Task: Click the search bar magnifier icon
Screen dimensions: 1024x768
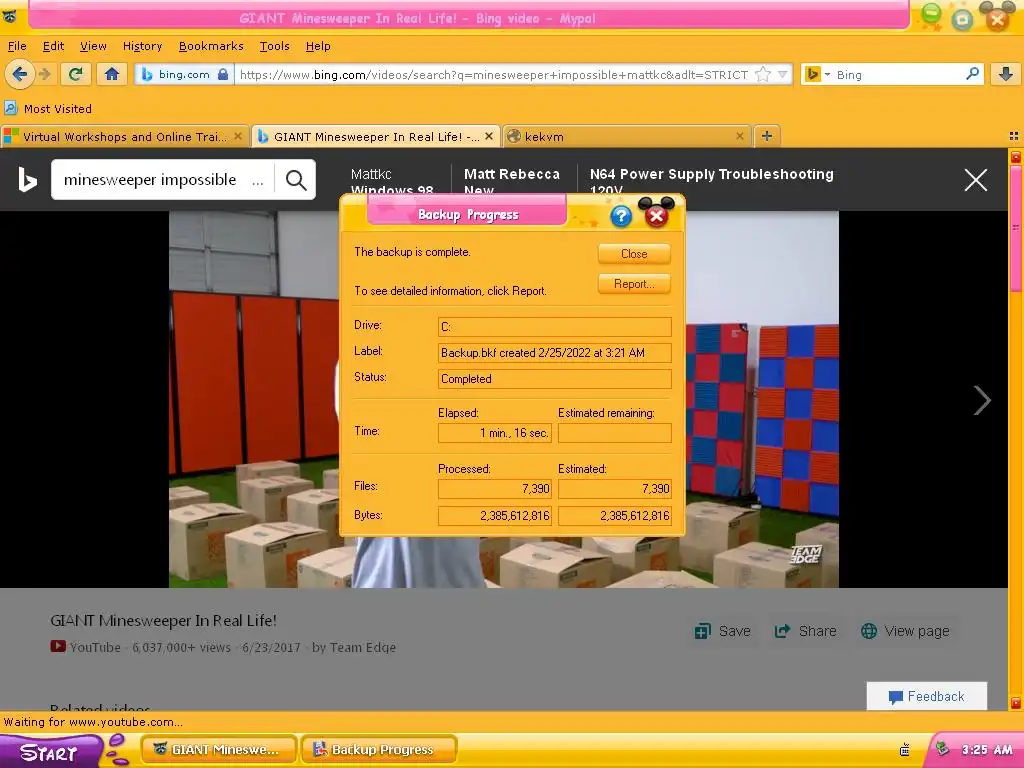Action: tap(972, 74)
